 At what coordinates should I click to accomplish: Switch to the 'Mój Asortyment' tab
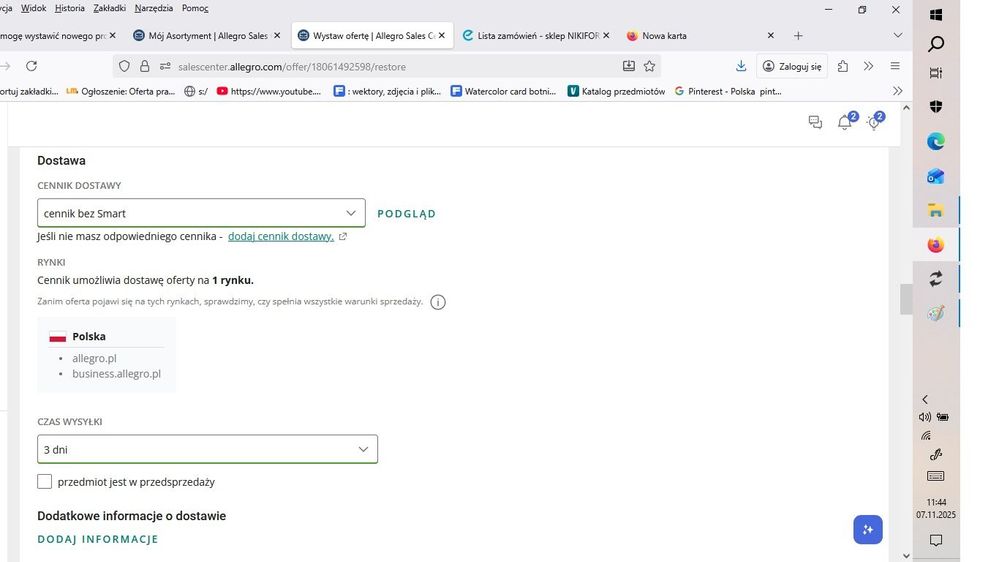pyautogui.click(x=207, y=36)
